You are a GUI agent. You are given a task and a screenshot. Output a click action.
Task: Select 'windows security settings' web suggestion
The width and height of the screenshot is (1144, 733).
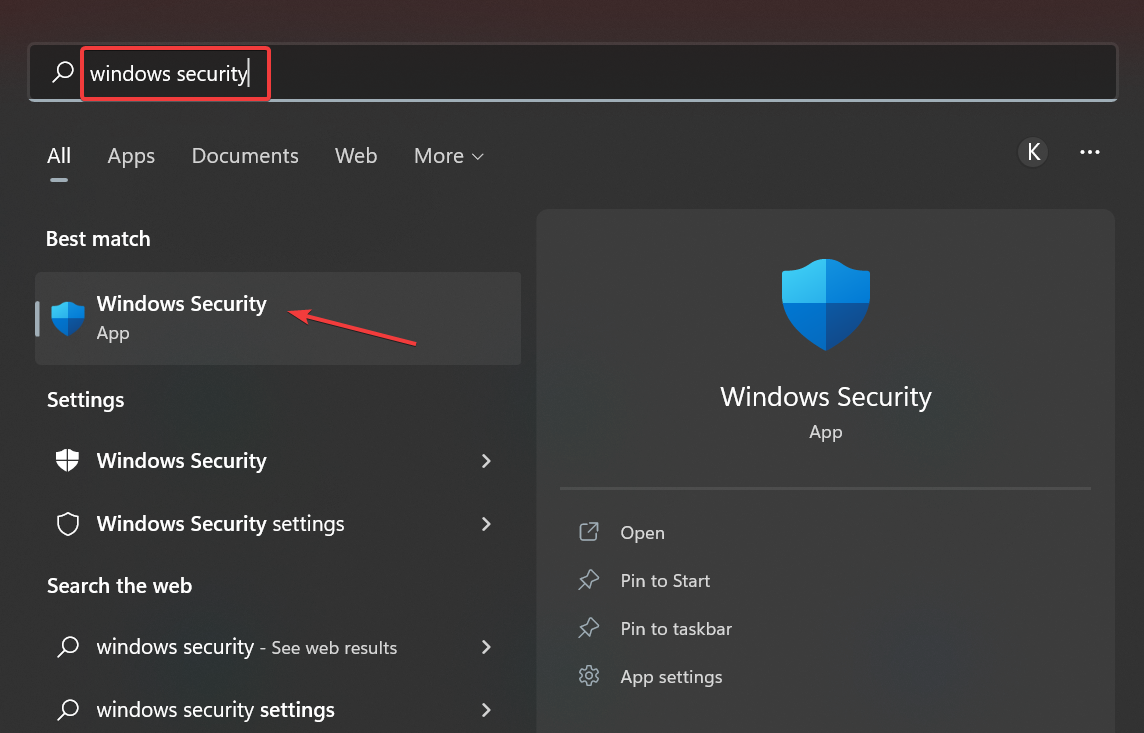pos(215,710)
